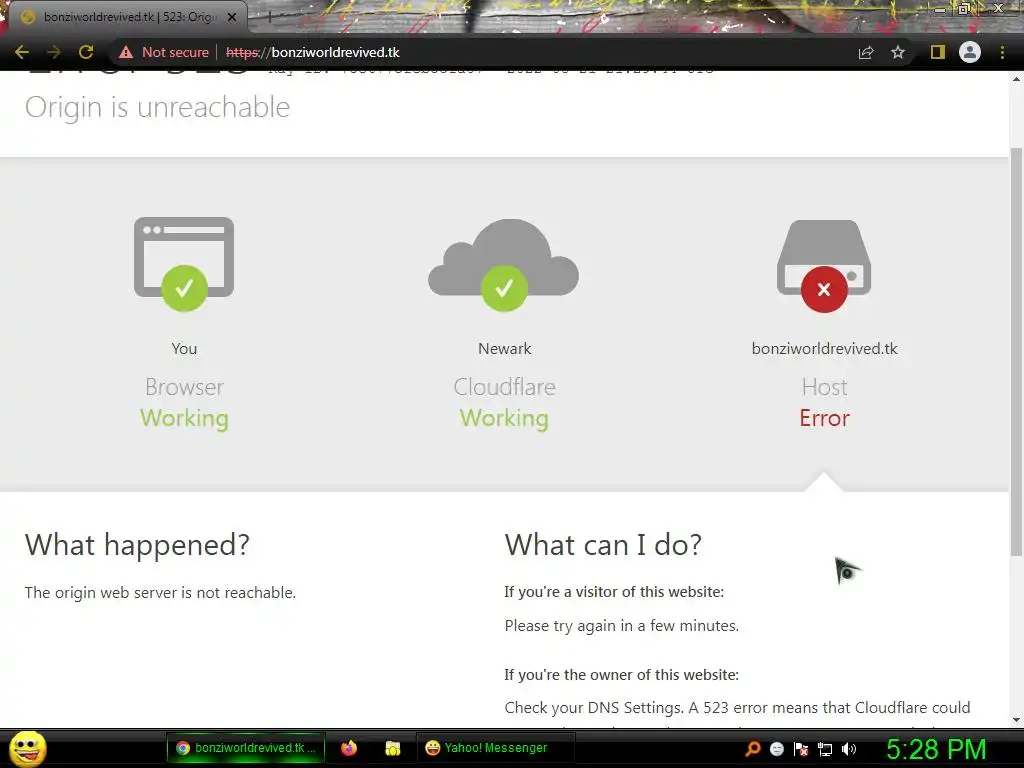Viewport: 1024px width, 768px height.
Task: Click the browser forward arrow
Action: point(54,52)
